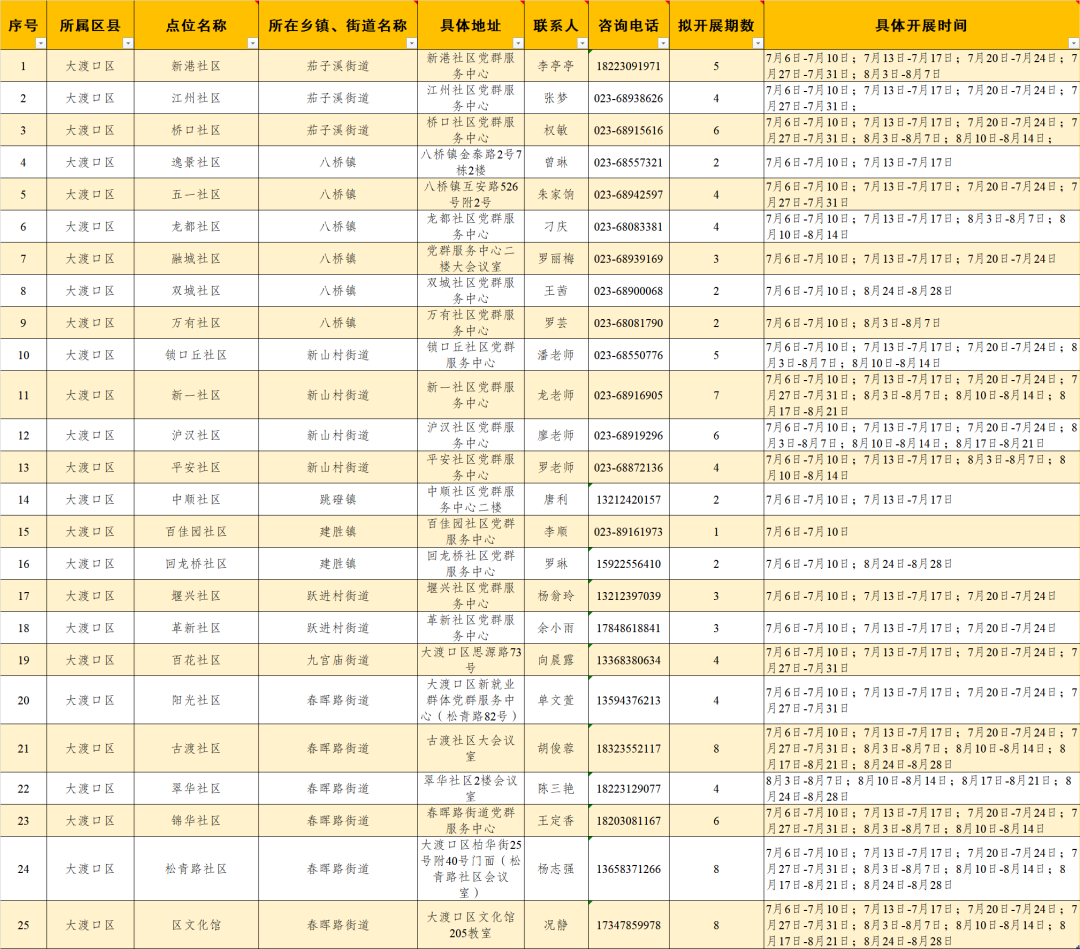Click contact name 潘老师
The width and height of the screenshot is (1080, 949).
(556, 355)
